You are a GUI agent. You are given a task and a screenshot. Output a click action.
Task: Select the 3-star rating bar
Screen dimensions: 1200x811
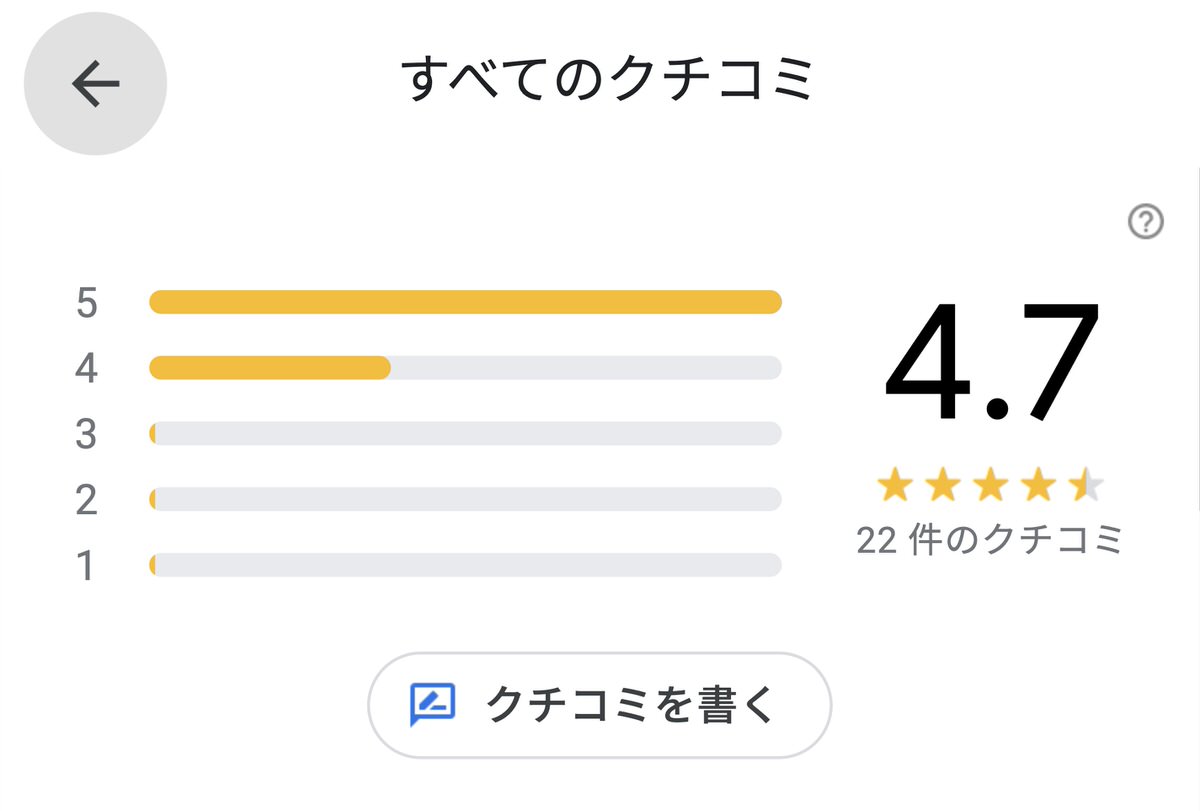(x=465, y=434)
